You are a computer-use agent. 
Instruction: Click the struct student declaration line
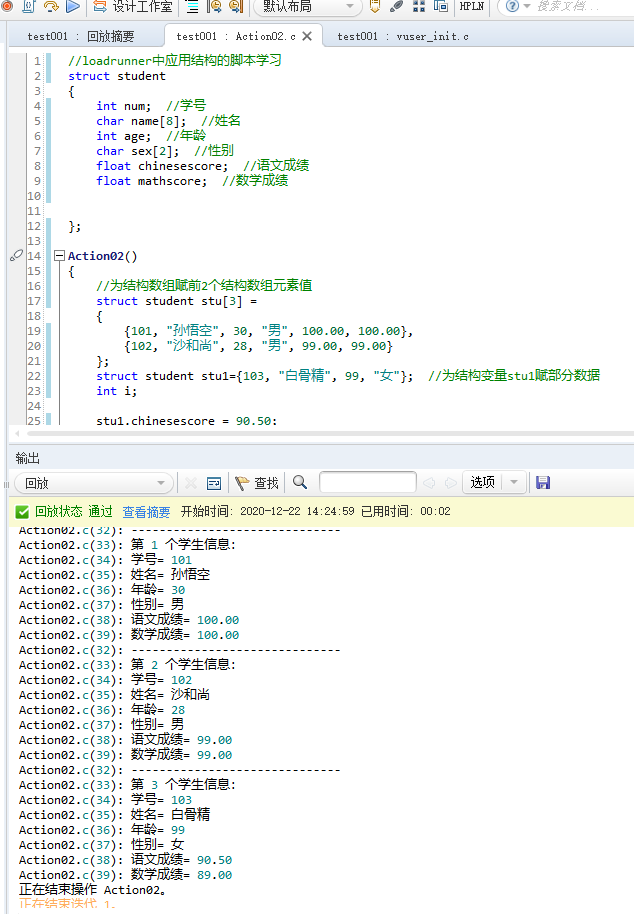117,76
